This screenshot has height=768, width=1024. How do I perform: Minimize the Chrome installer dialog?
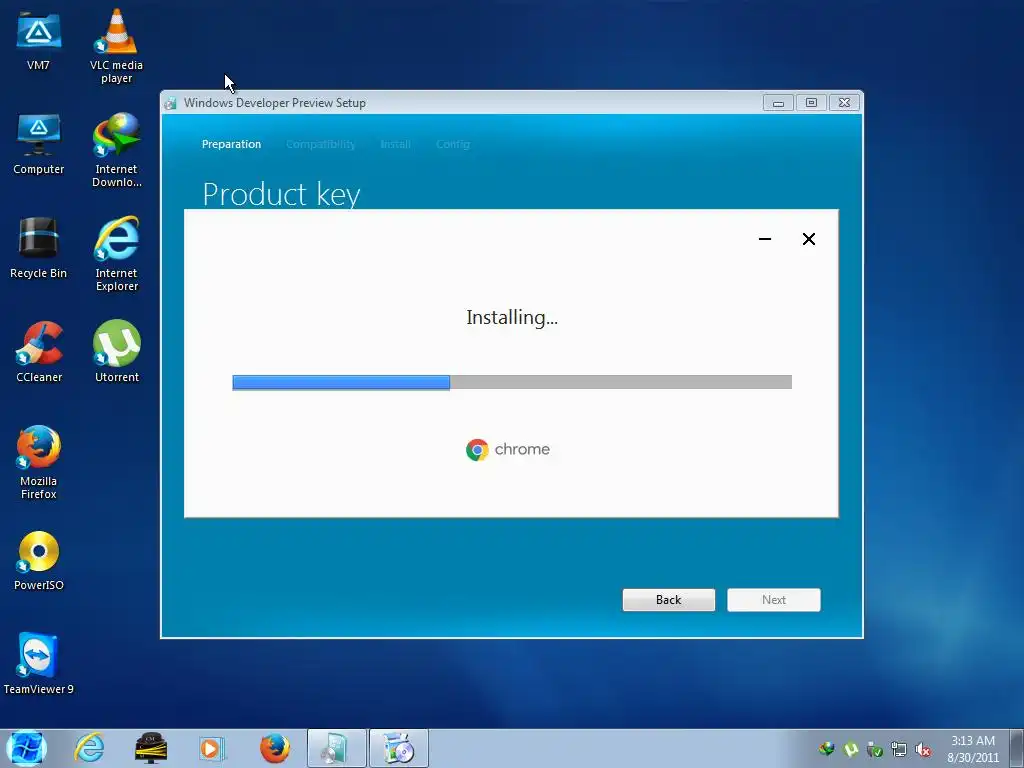pos(765,239)
